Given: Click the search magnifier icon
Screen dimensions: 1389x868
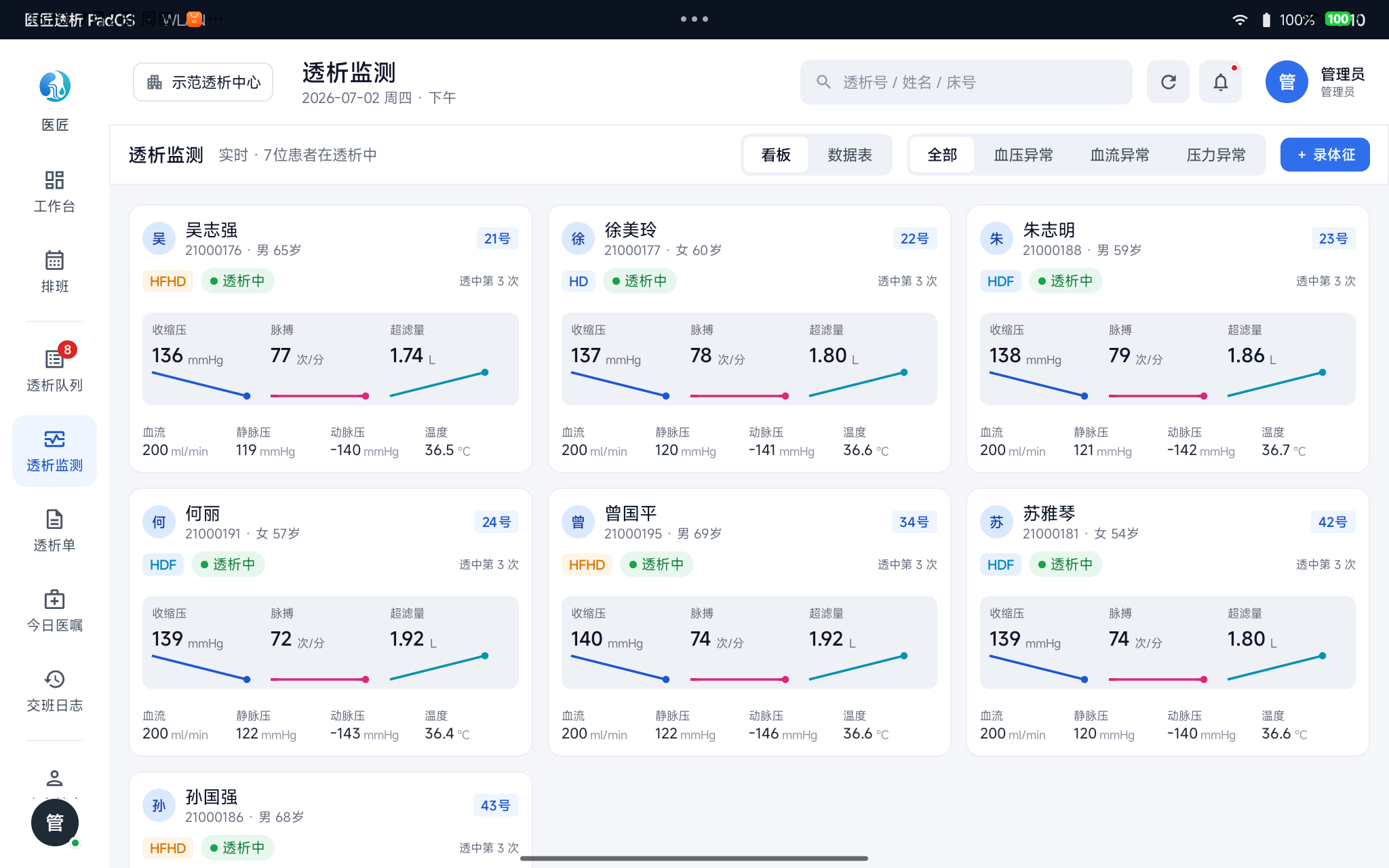Looking at the screenshot, I should coord(823,82).
